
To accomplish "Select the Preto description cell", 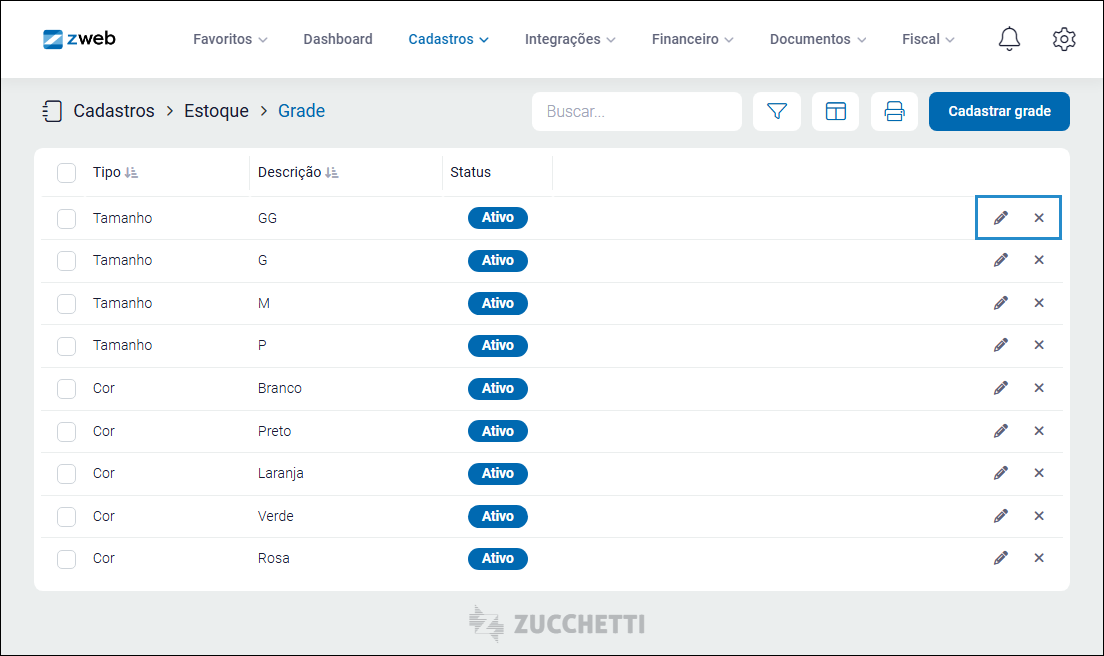I will point(274,431).
